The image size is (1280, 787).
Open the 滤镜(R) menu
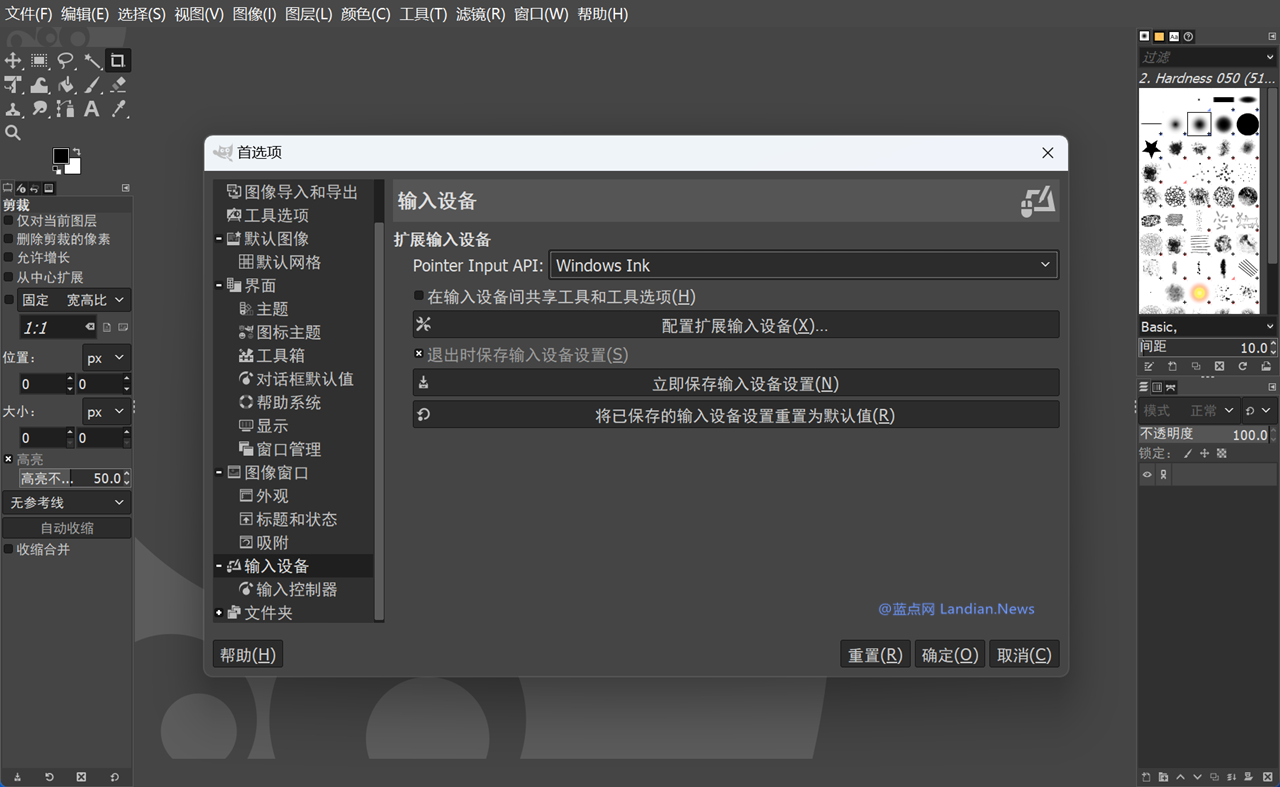(481, 14)
